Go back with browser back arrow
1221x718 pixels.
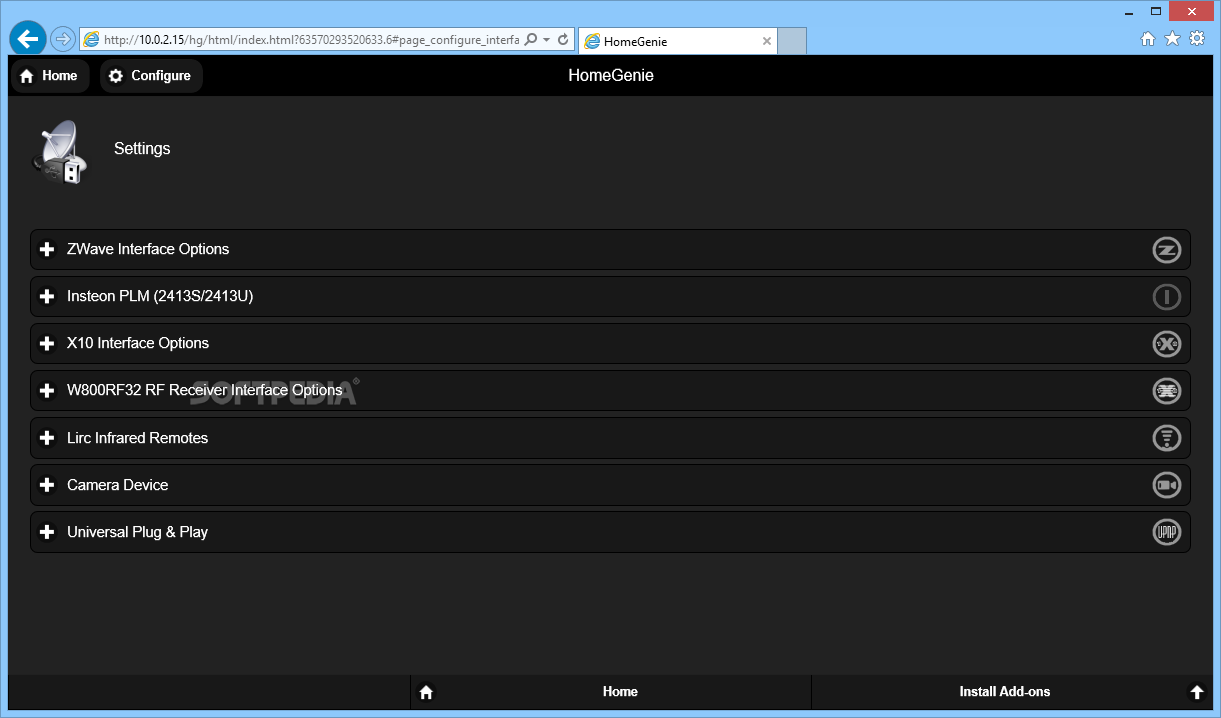point(28,39)
